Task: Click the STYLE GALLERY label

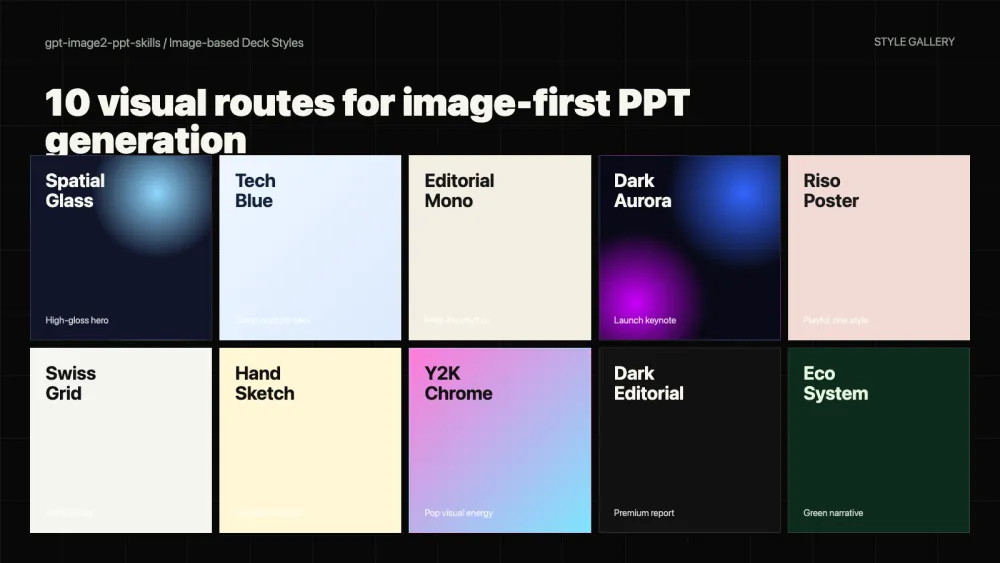Action: click(914, 41)
